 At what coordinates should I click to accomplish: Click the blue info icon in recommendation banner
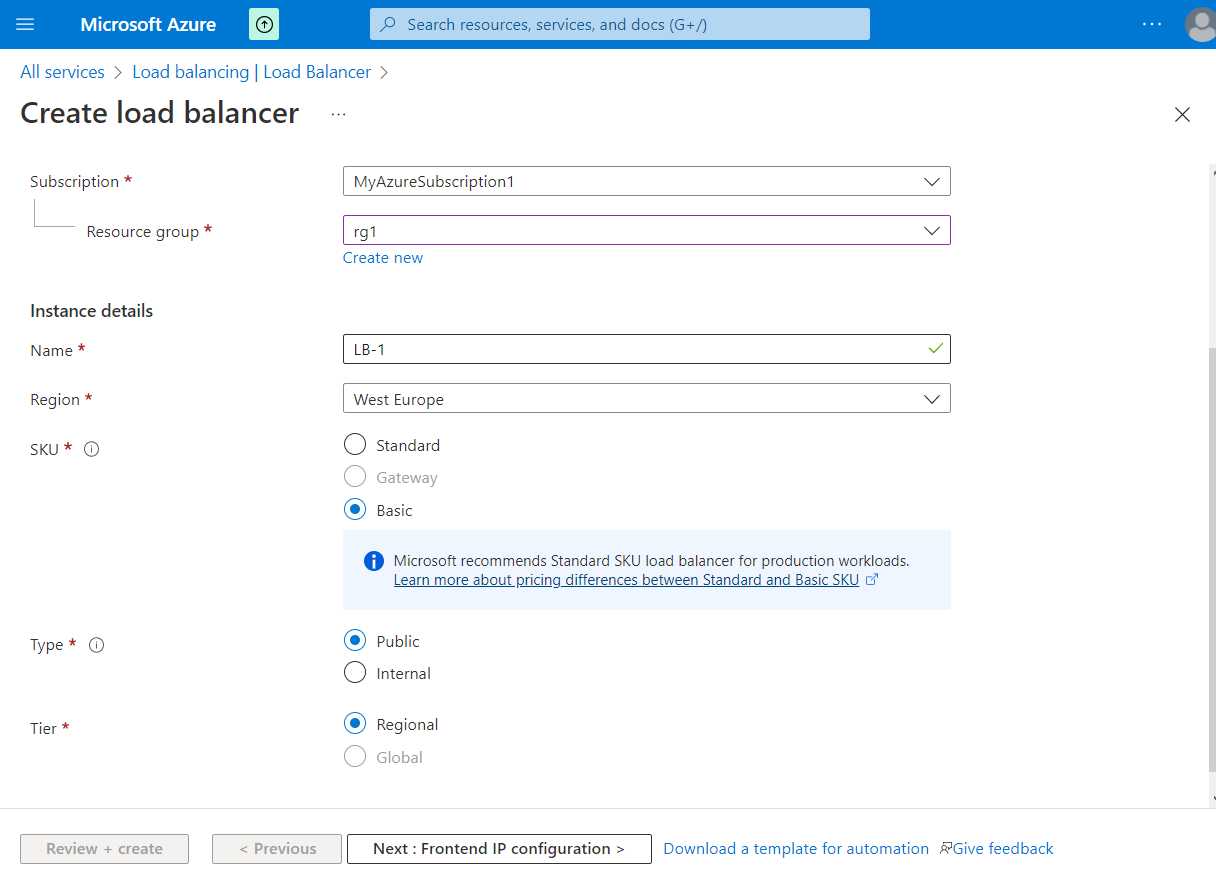(373, 560)
